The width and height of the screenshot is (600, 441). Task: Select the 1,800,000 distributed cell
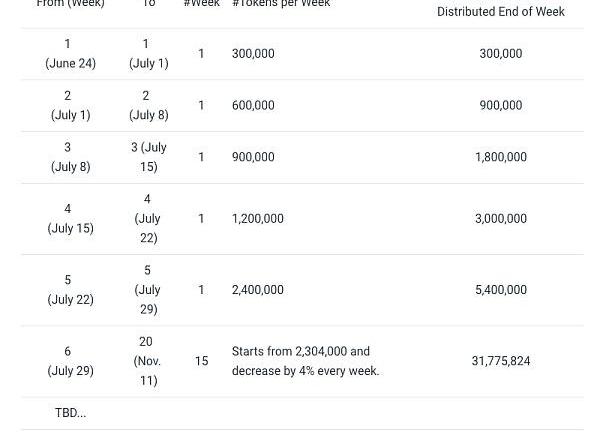click(x=501, y=157)
